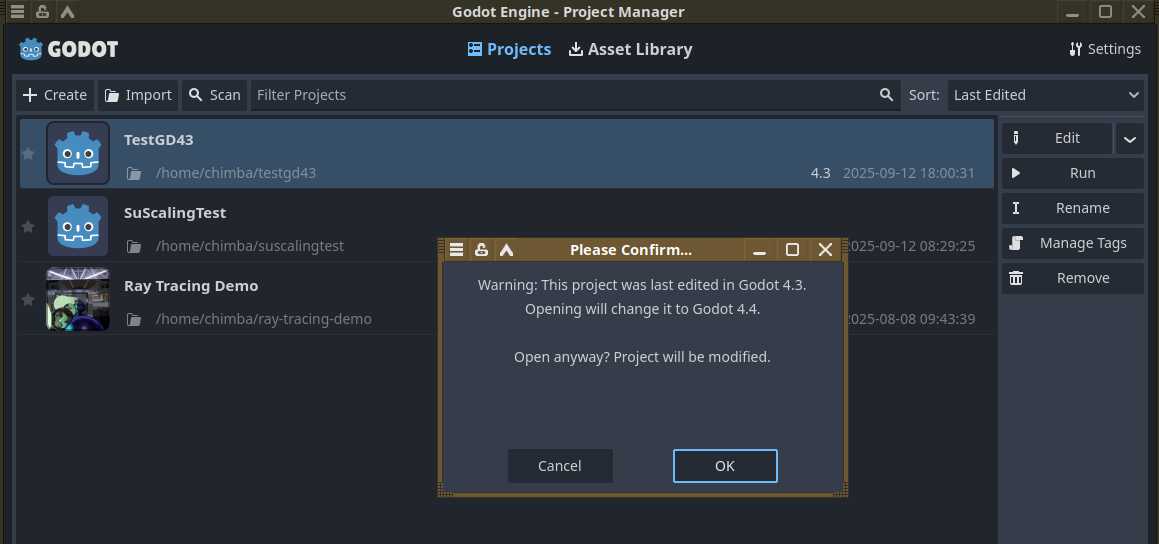Screen dimensions: 1159x544
Task: Switch to the Projects tab
Action: coord(509,49)
